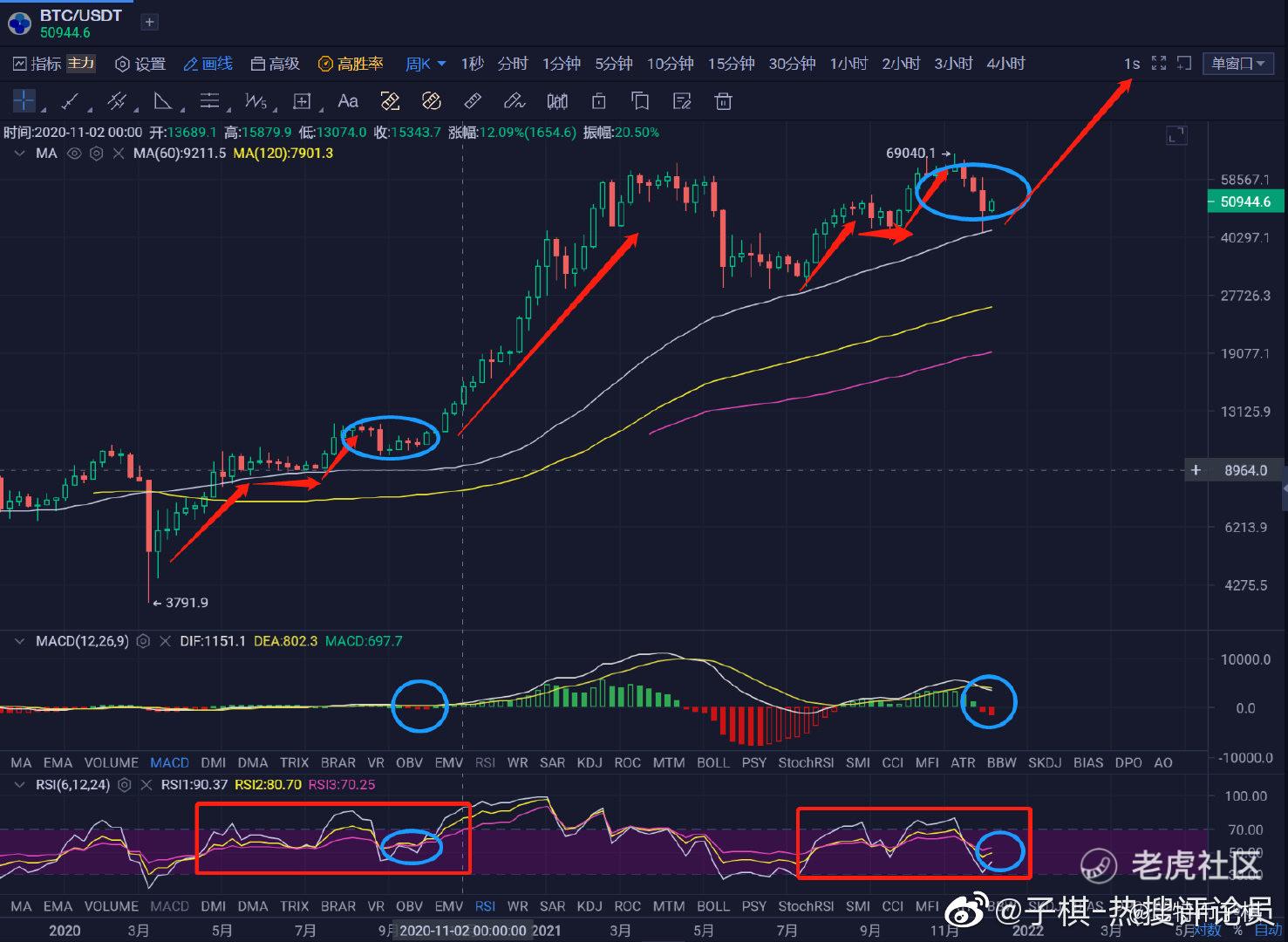Select the parallel channel drawing tool
Viewport: 1288px width, 942px height.
tap(116, 101)
